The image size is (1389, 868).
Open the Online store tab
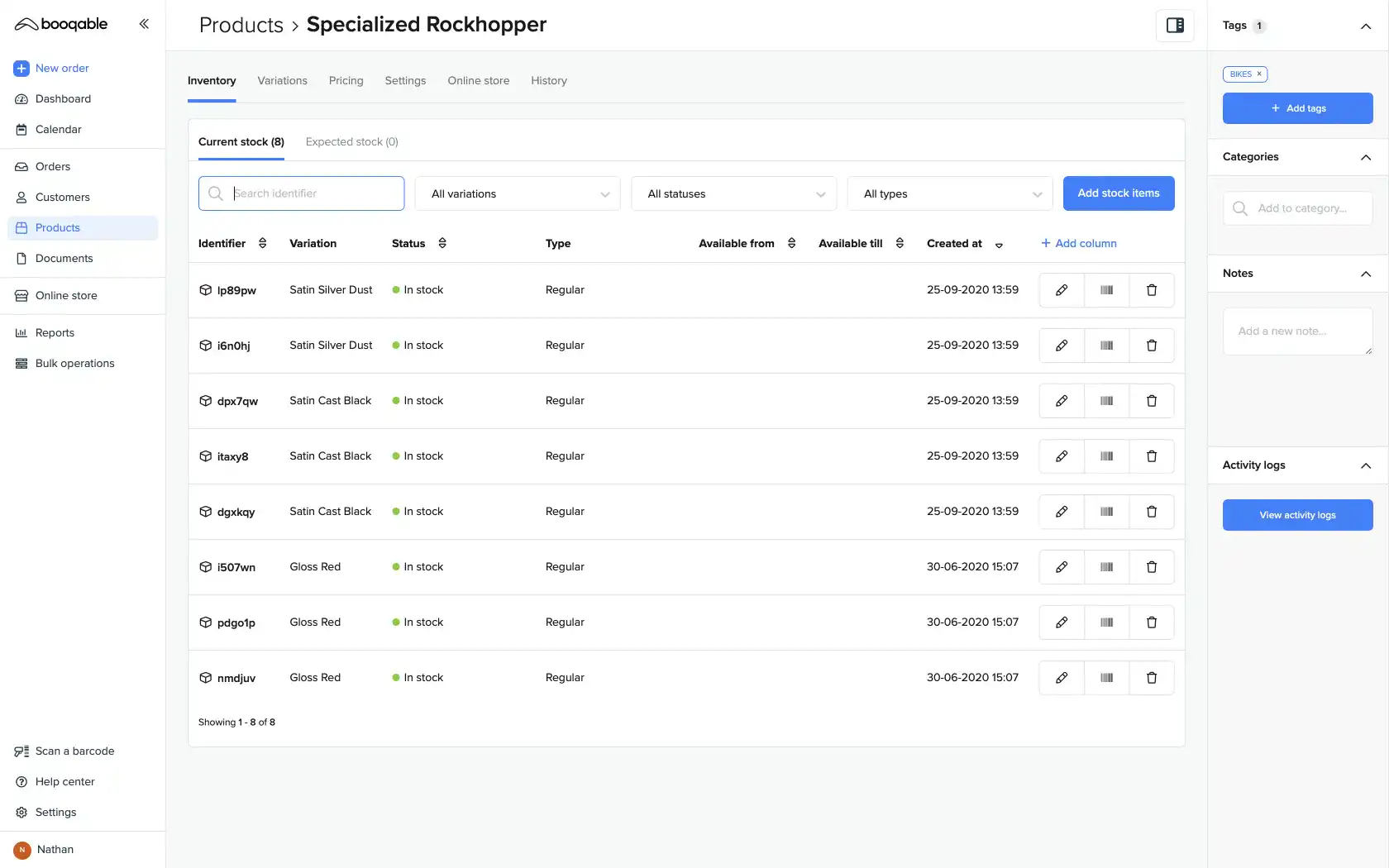click(x=479, y=80)
